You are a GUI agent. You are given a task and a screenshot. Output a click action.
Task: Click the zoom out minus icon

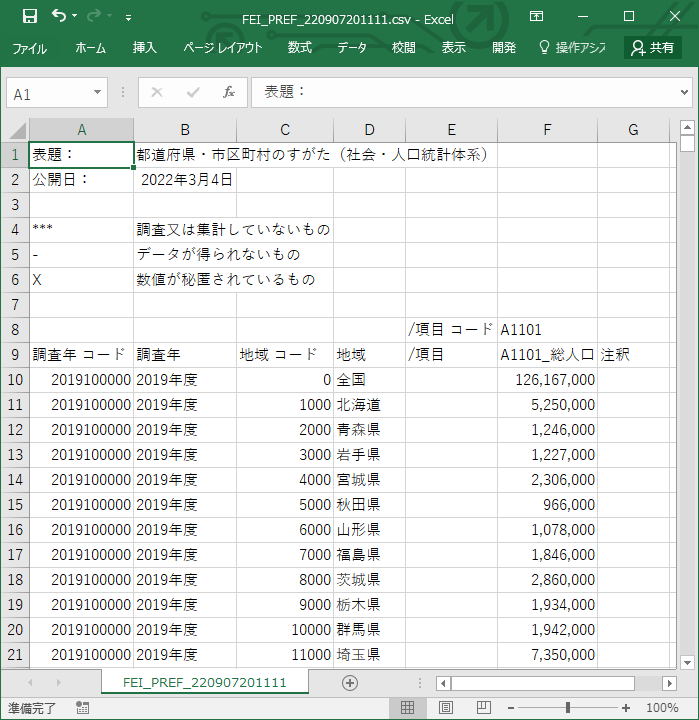click(x=510, y=708)
